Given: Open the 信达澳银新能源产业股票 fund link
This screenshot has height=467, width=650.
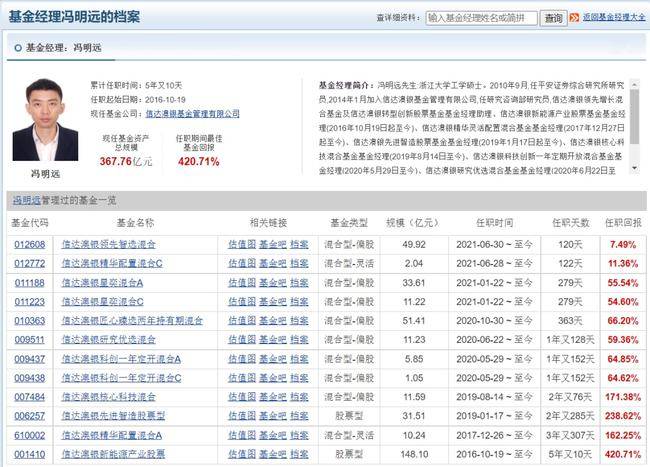Looking at the screenshot, I should [x=113, y=455].
